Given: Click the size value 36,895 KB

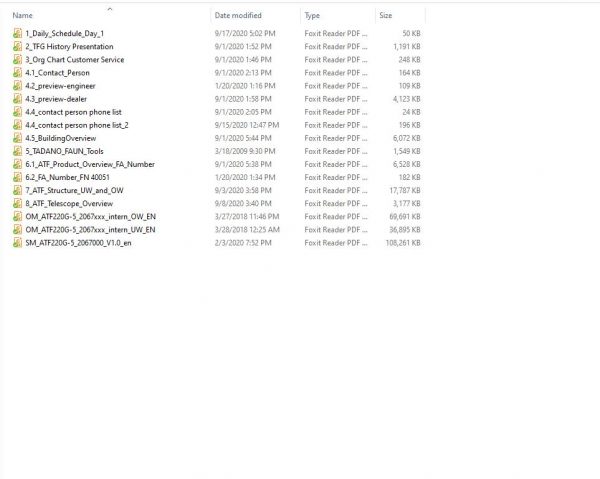Looking at the screenshot, I should pos(405,230).
